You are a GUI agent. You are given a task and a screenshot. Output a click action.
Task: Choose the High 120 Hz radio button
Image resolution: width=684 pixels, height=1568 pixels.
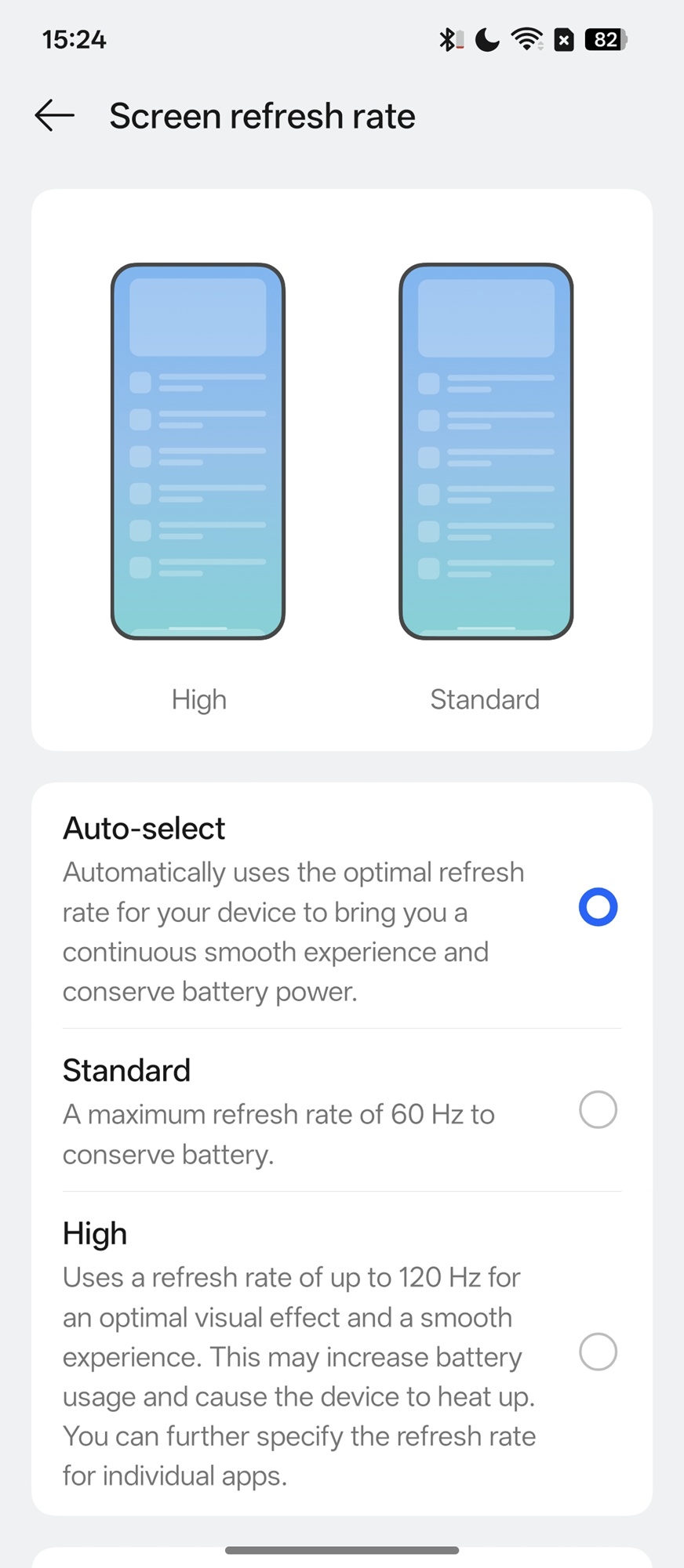598,1352
